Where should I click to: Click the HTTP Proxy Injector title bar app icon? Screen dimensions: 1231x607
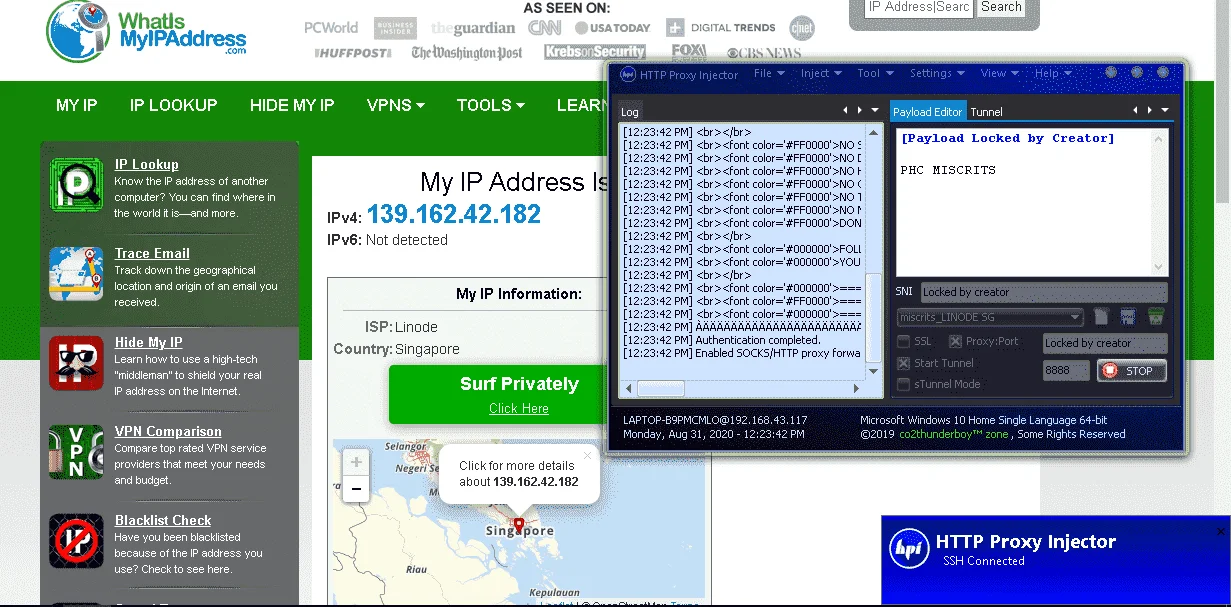coord(628,74)
